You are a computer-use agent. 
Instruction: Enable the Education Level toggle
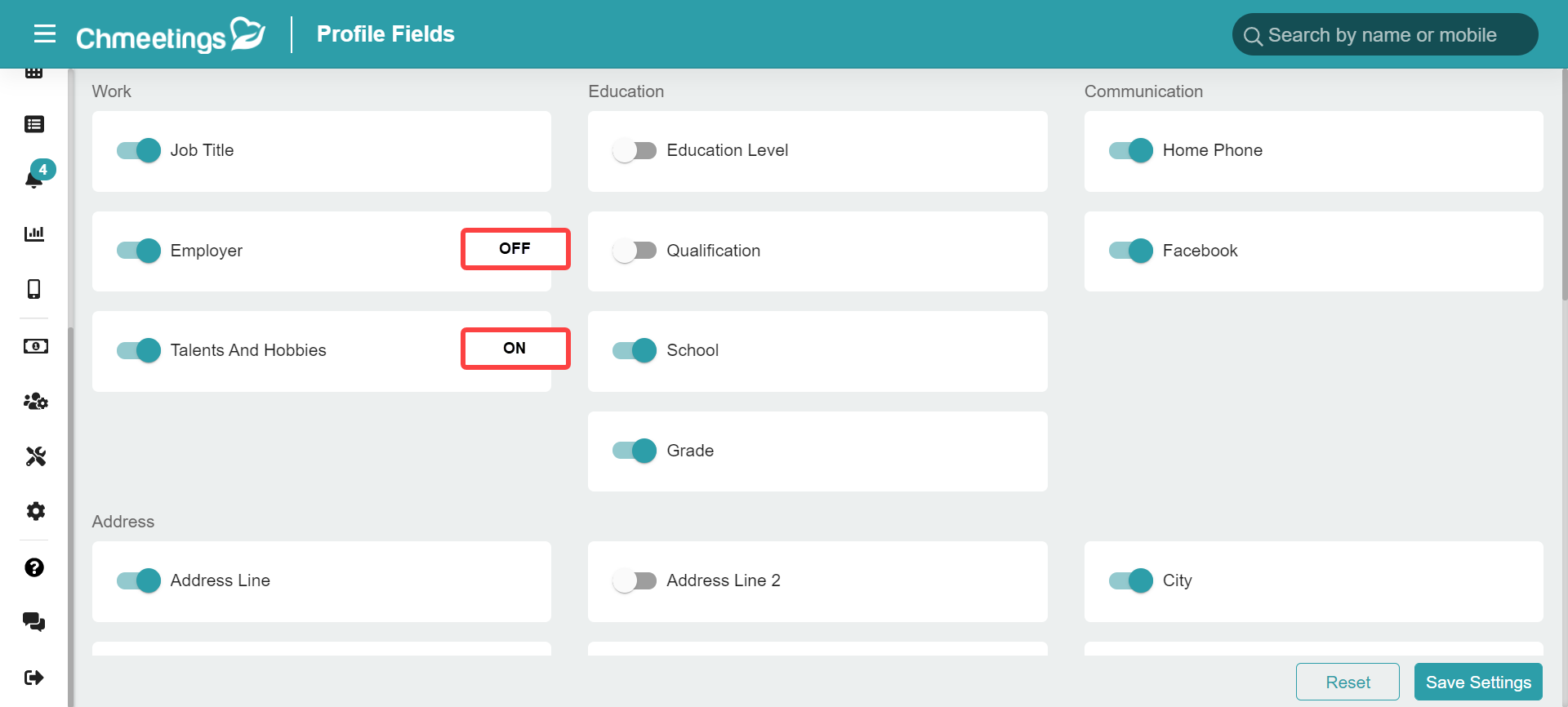click(635, 150)
